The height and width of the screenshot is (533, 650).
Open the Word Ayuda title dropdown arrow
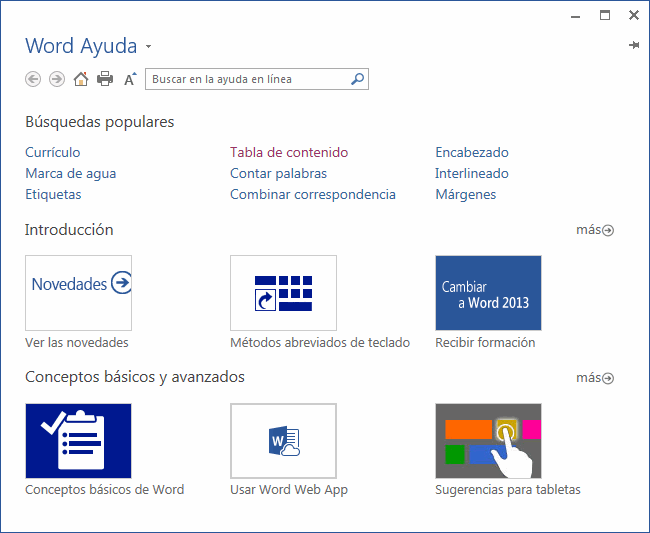click(x=149, y=47)
